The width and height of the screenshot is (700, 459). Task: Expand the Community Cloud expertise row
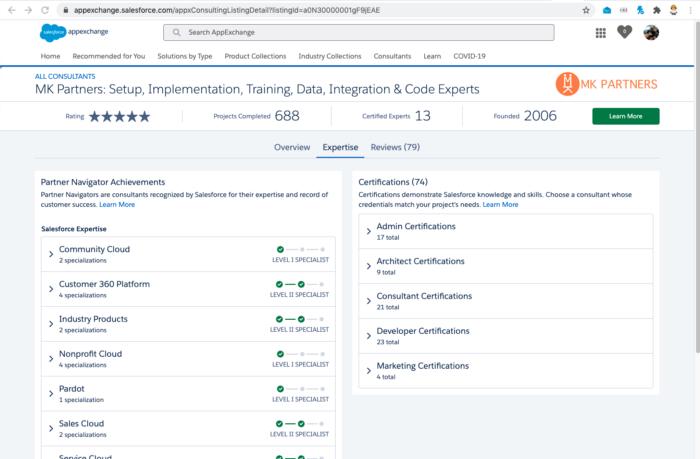point(51,254)
